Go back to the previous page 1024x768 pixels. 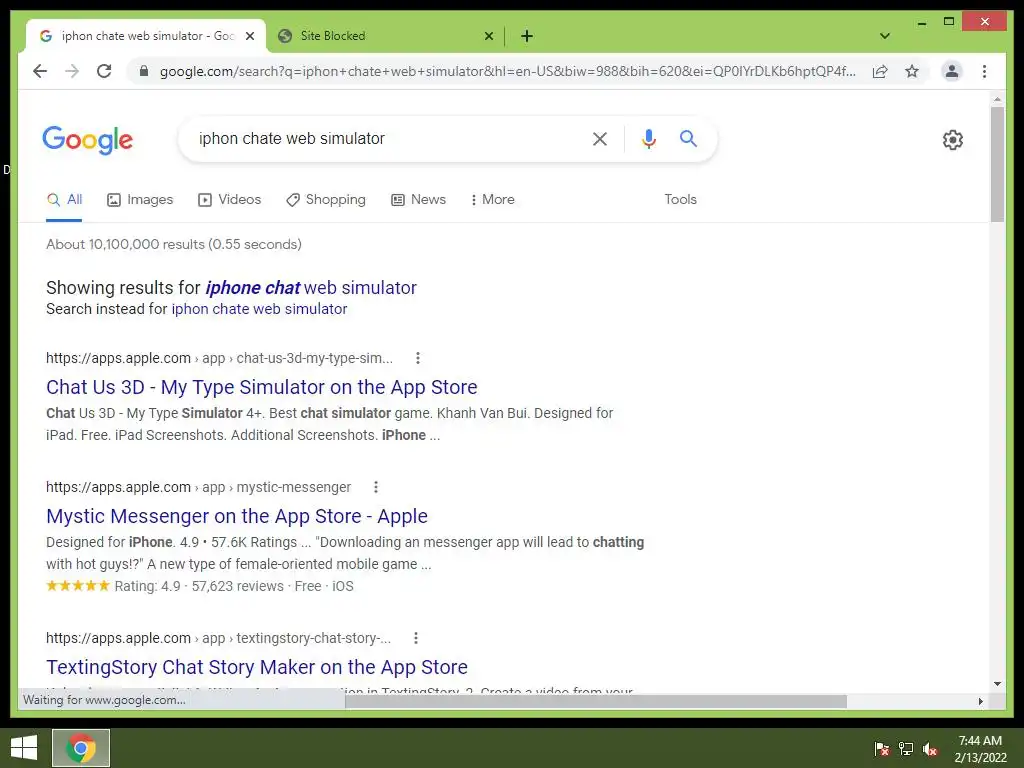40,71
